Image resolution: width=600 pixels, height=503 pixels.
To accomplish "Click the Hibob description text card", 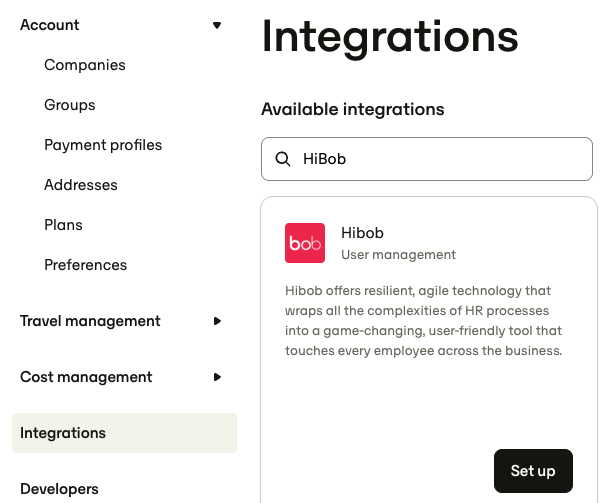I will pyautogui.click(x=423, y=321).
